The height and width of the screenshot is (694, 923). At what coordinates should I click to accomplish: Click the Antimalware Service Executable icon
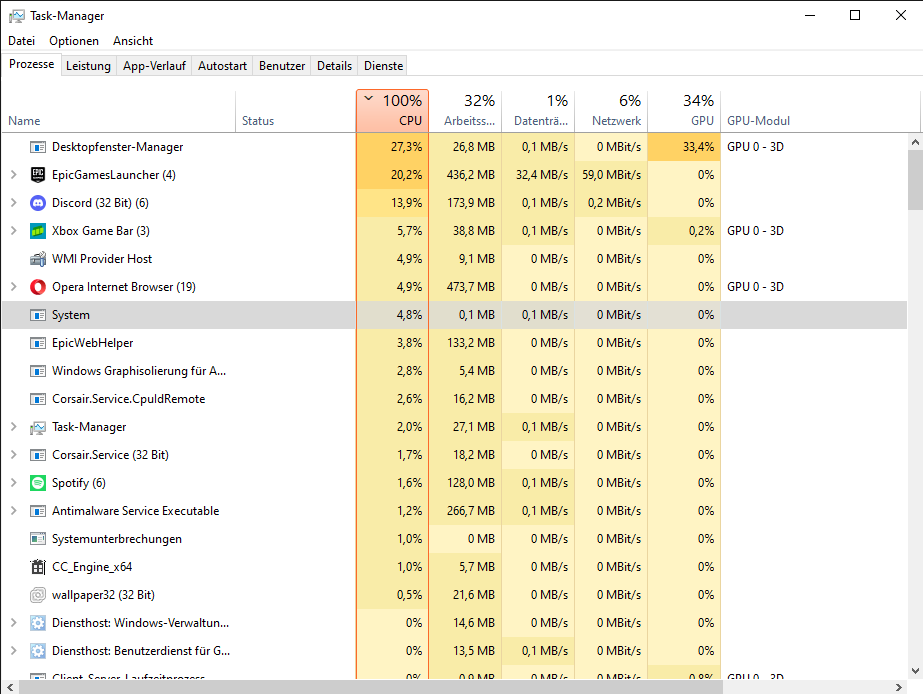coord(38,511)
